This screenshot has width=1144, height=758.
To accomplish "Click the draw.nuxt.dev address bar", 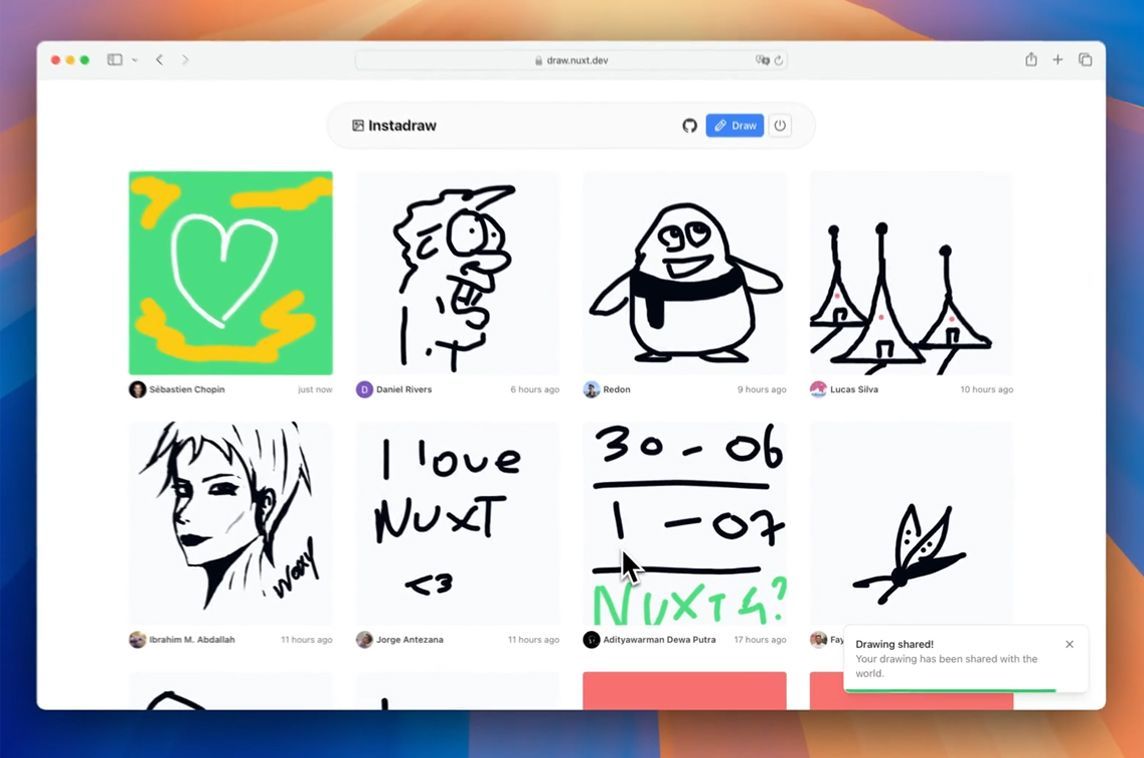I will [571, 61].
